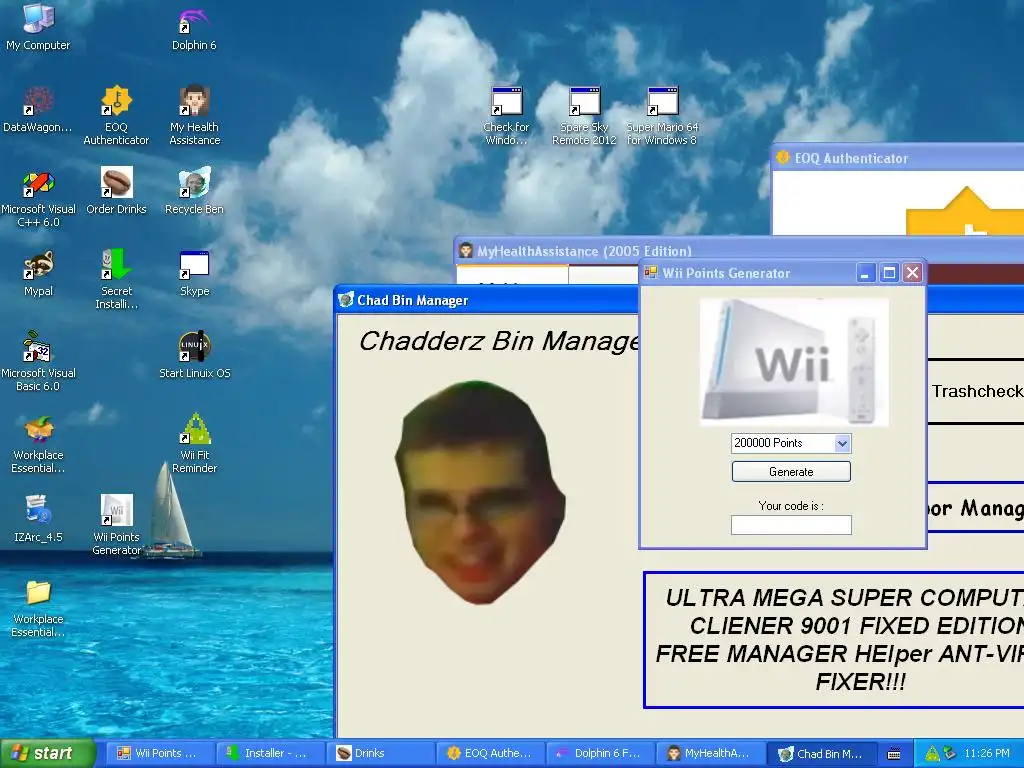The width and height of the screenshot is (1024, 768).
Task: Click the keyboard icon in the taskbar
Action: point(894,754)
